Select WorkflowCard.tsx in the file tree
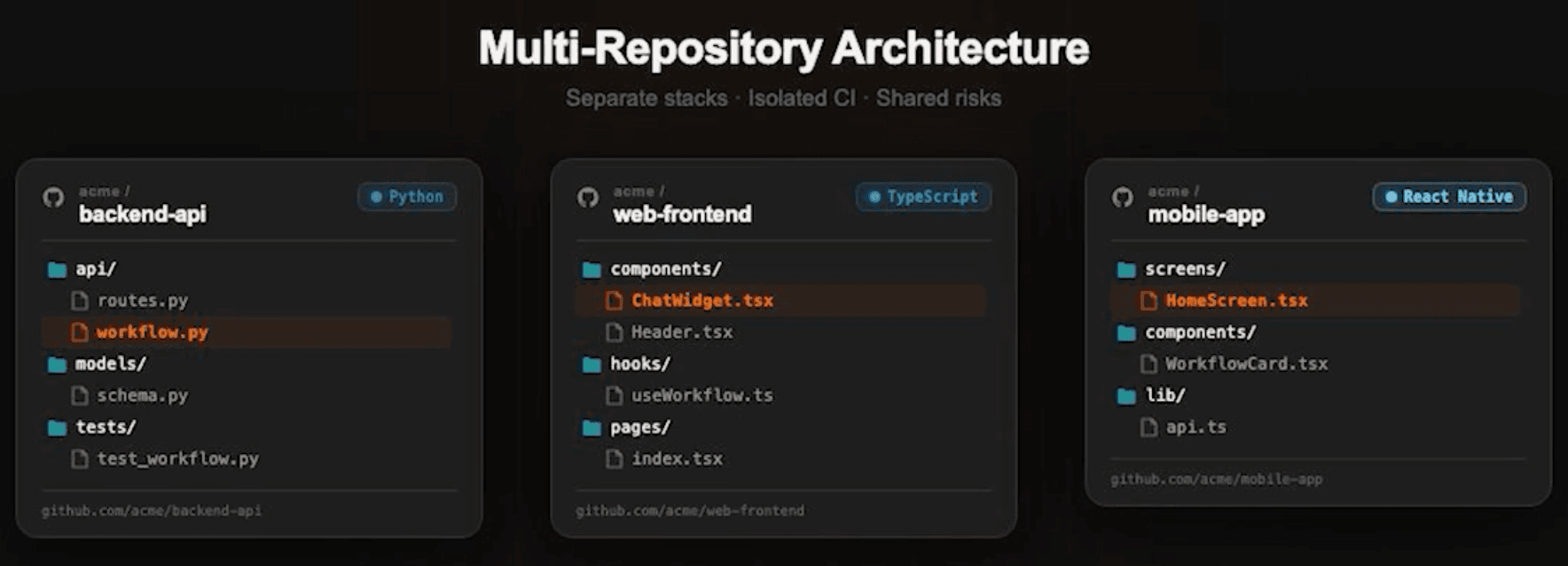 1246,364
